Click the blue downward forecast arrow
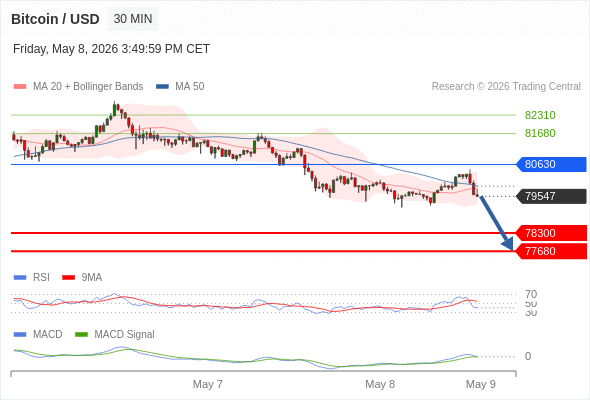Image resolution: width=590 pixels, height=400 pixels. pyautogui.click(x=496, y=223)
